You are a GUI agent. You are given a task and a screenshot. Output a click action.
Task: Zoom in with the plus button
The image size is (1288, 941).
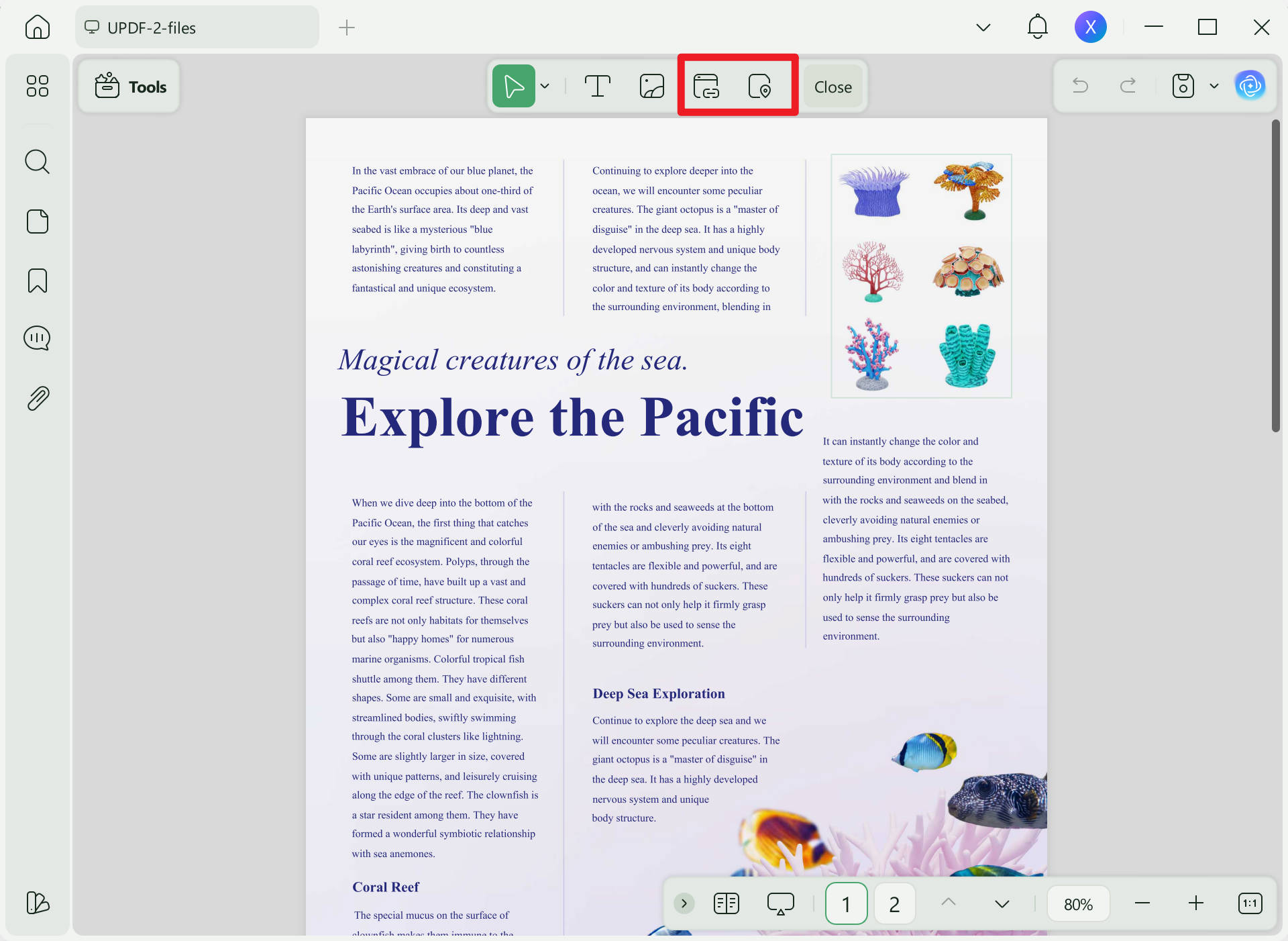(1196, 903)
